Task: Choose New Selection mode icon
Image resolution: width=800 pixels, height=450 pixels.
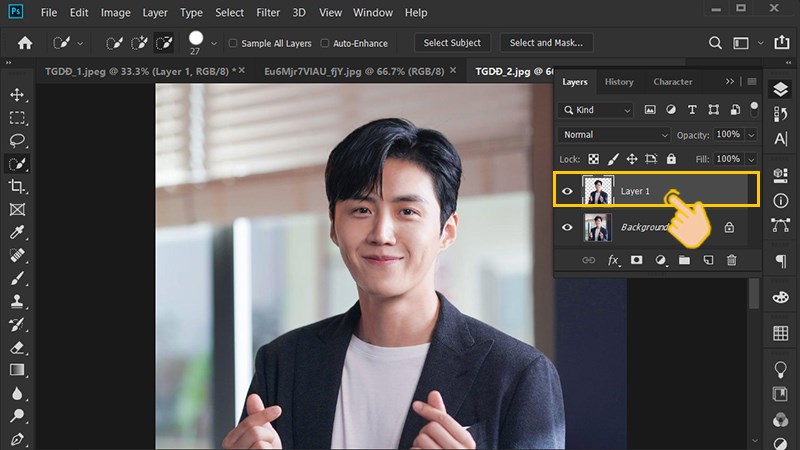Action: (x=114, y=43)
